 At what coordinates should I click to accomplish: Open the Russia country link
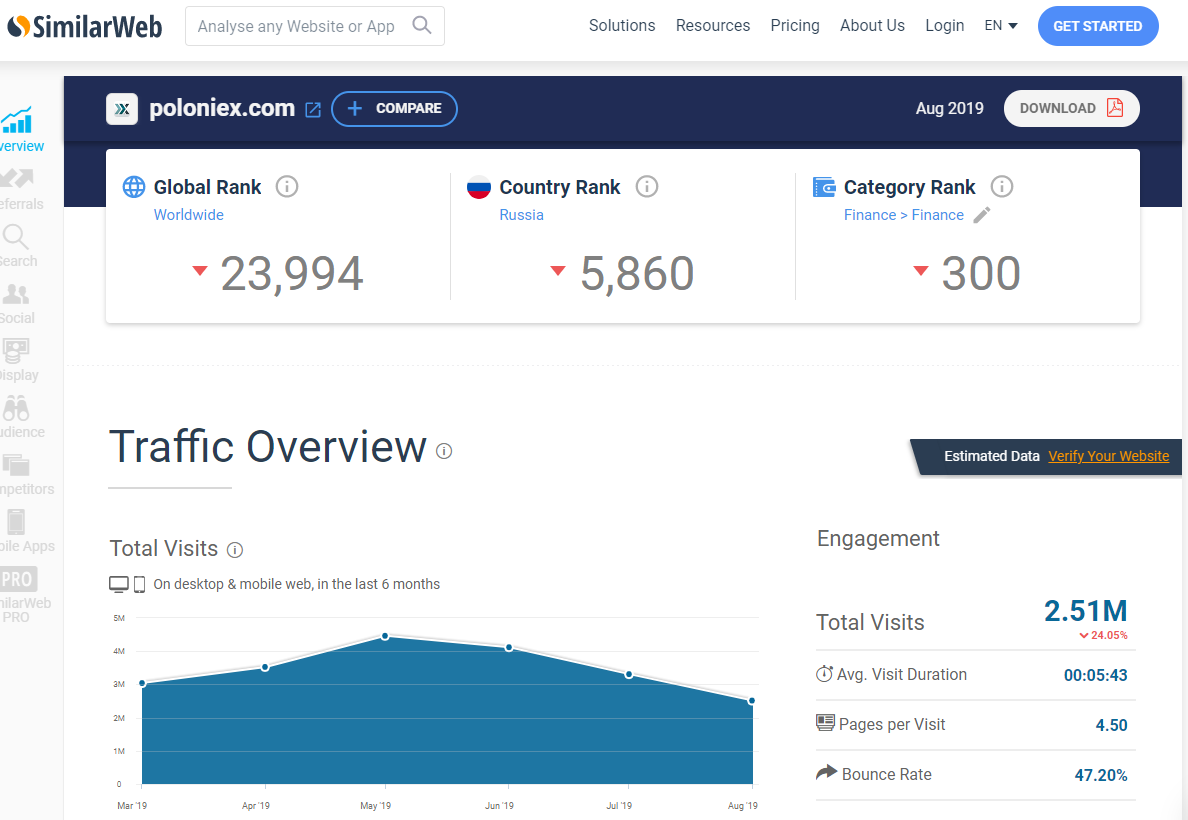click(x=521, y=214)
